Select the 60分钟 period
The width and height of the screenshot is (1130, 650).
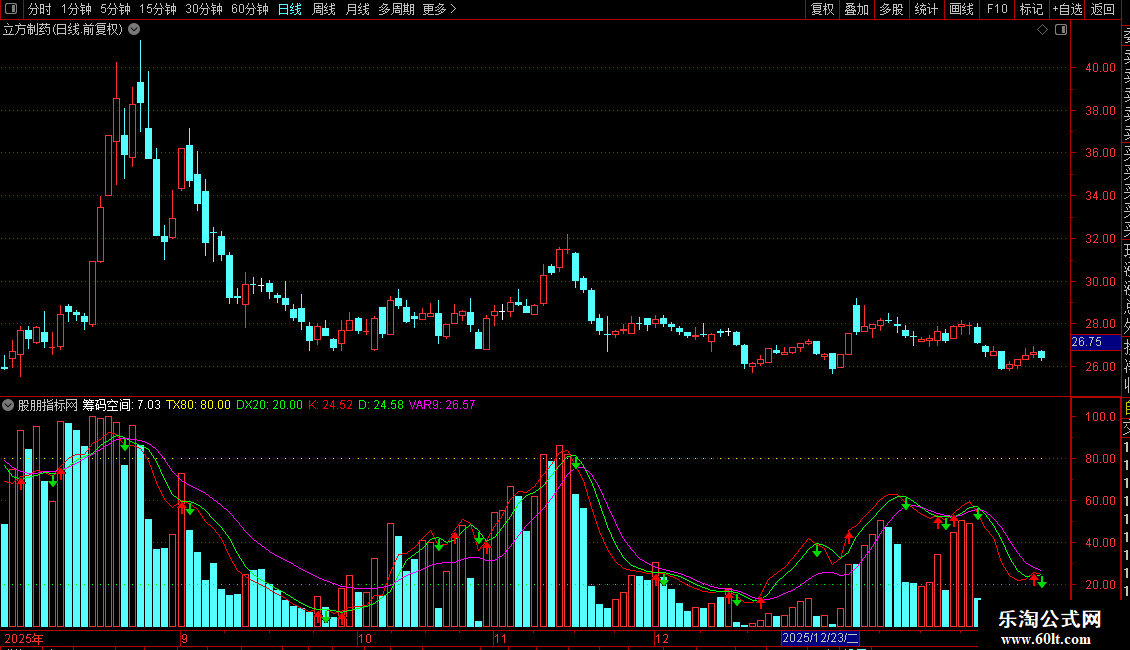tap(249, 9)
